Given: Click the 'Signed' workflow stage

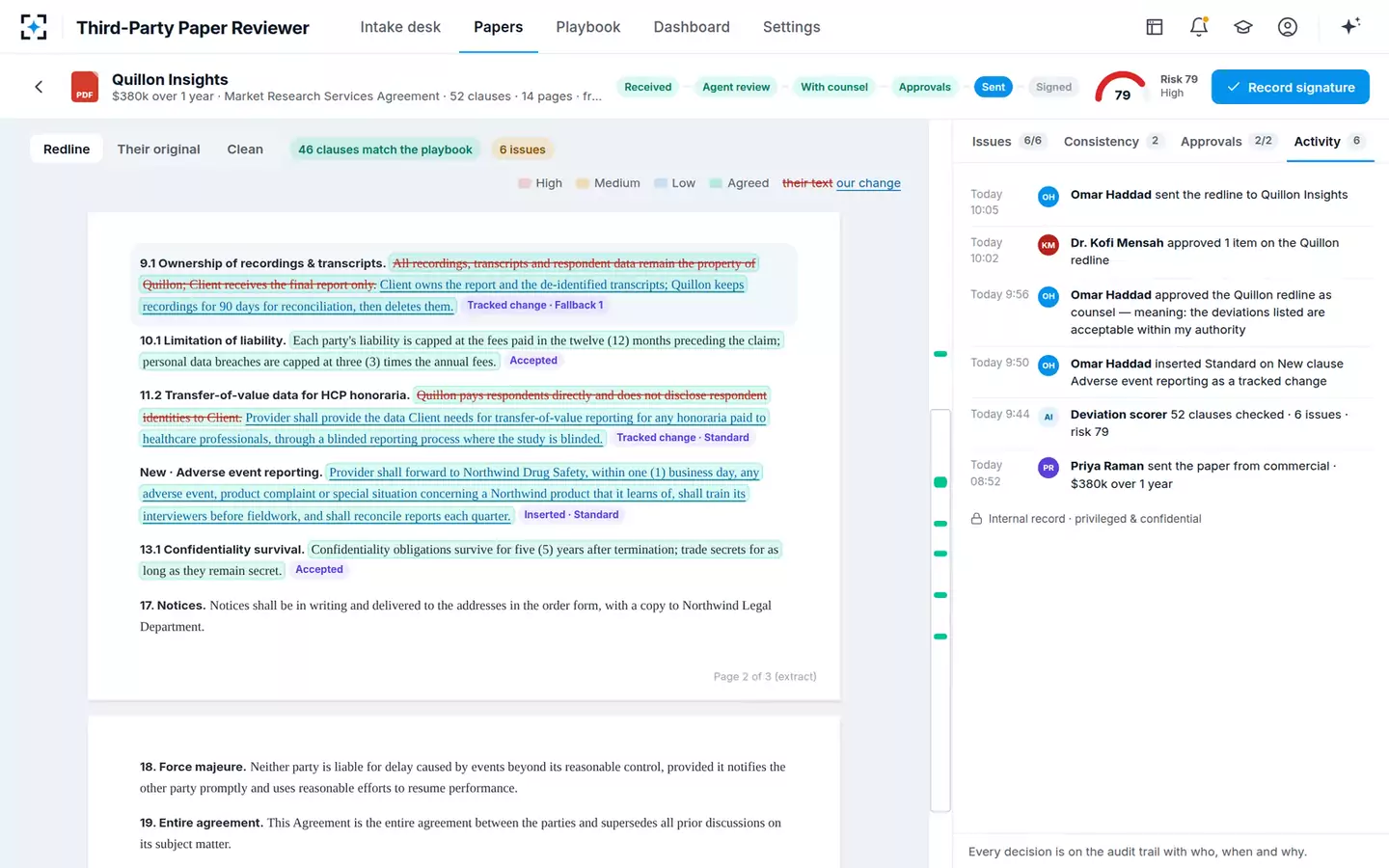Looking at the screenshot, I should click(1053, 87).
